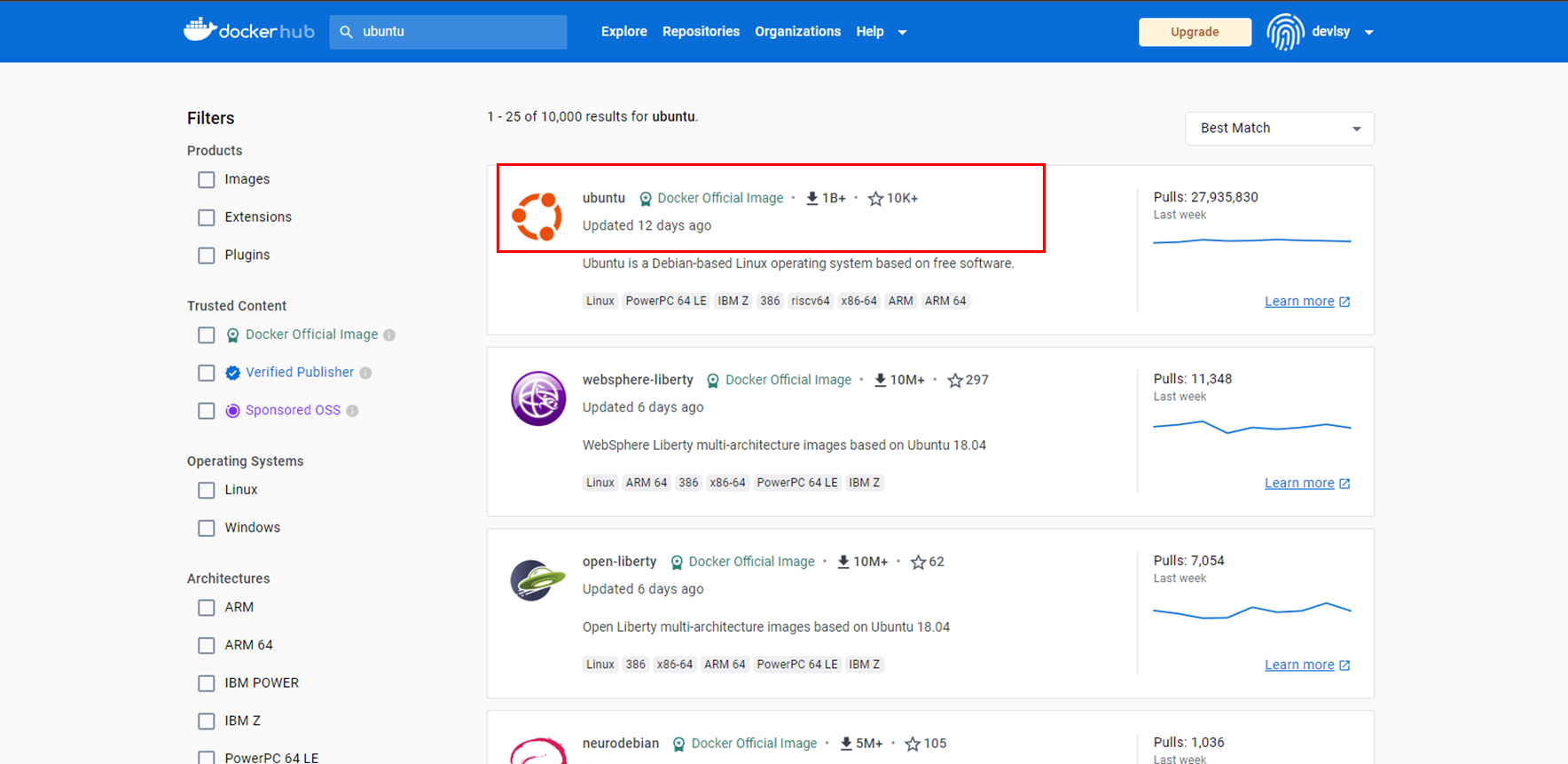This screenshot has height=764, width=1568.
Task: Open the ubuntu repository link
Action: pyautogui.click(x=604, y=198)
